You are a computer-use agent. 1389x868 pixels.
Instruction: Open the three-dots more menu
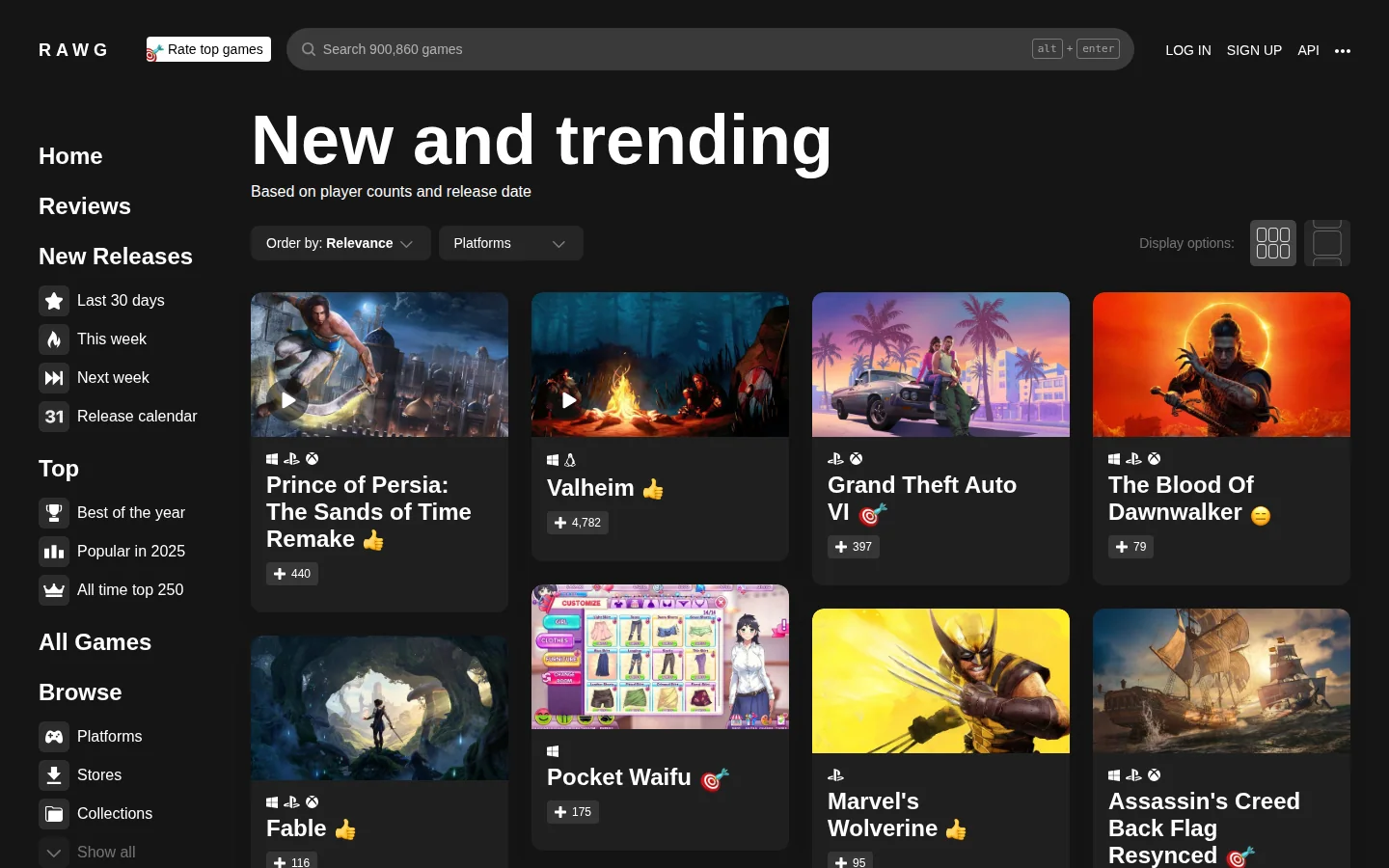pos(1343,50)
